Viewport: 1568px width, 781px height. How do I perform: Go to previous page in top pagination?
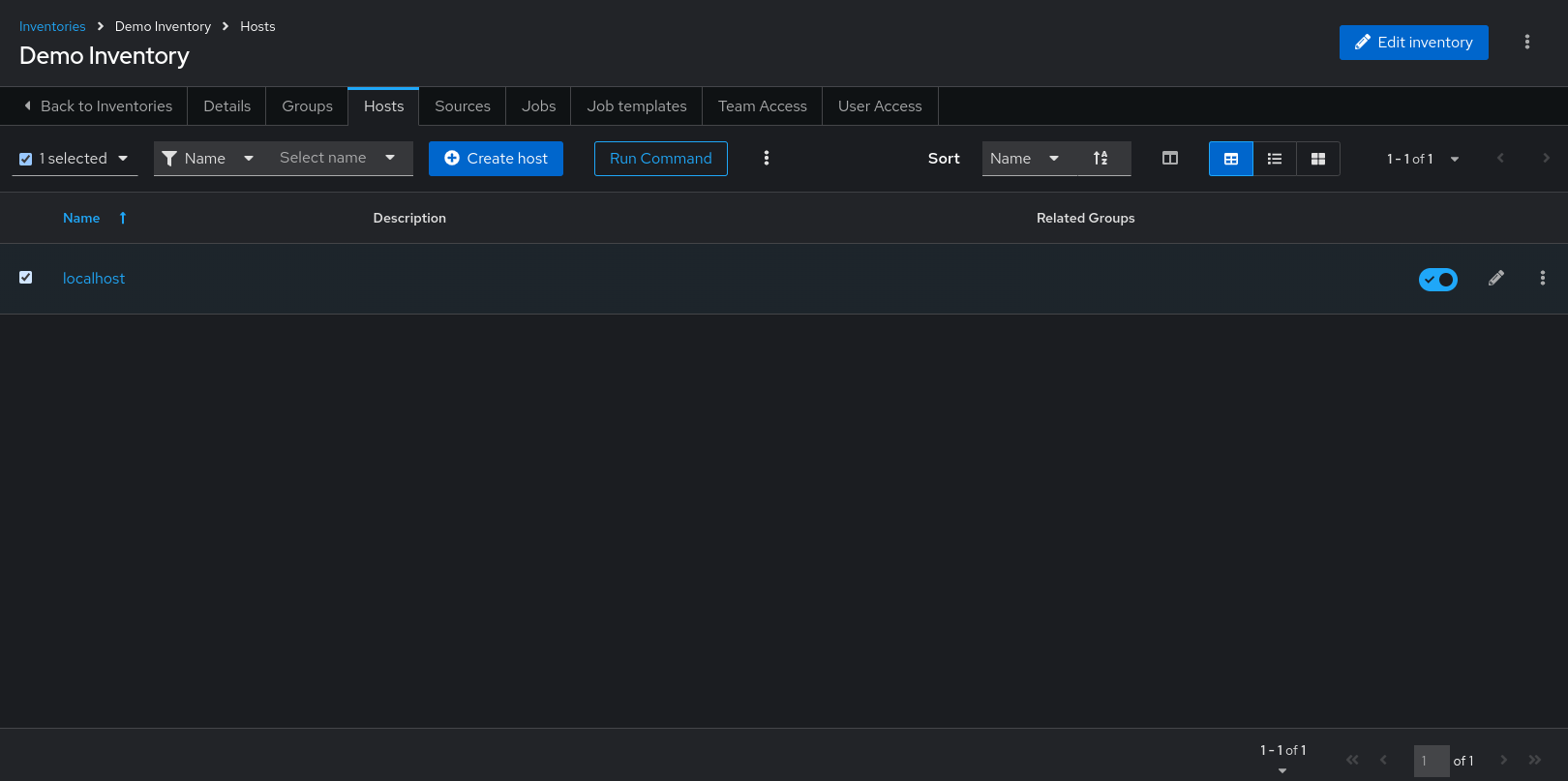point(1500,158)
